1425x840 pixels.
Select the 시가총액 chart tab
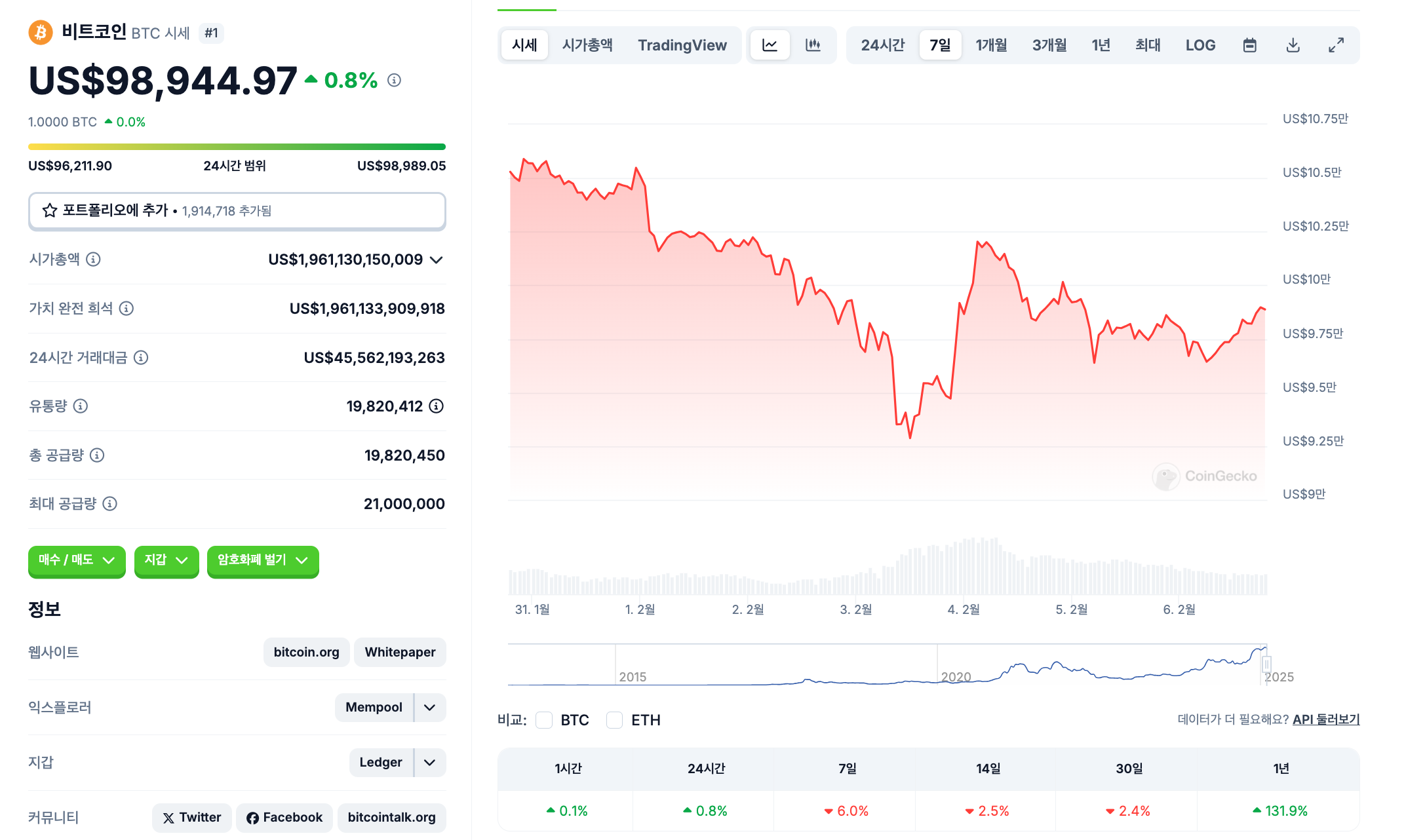click(587, 45)
